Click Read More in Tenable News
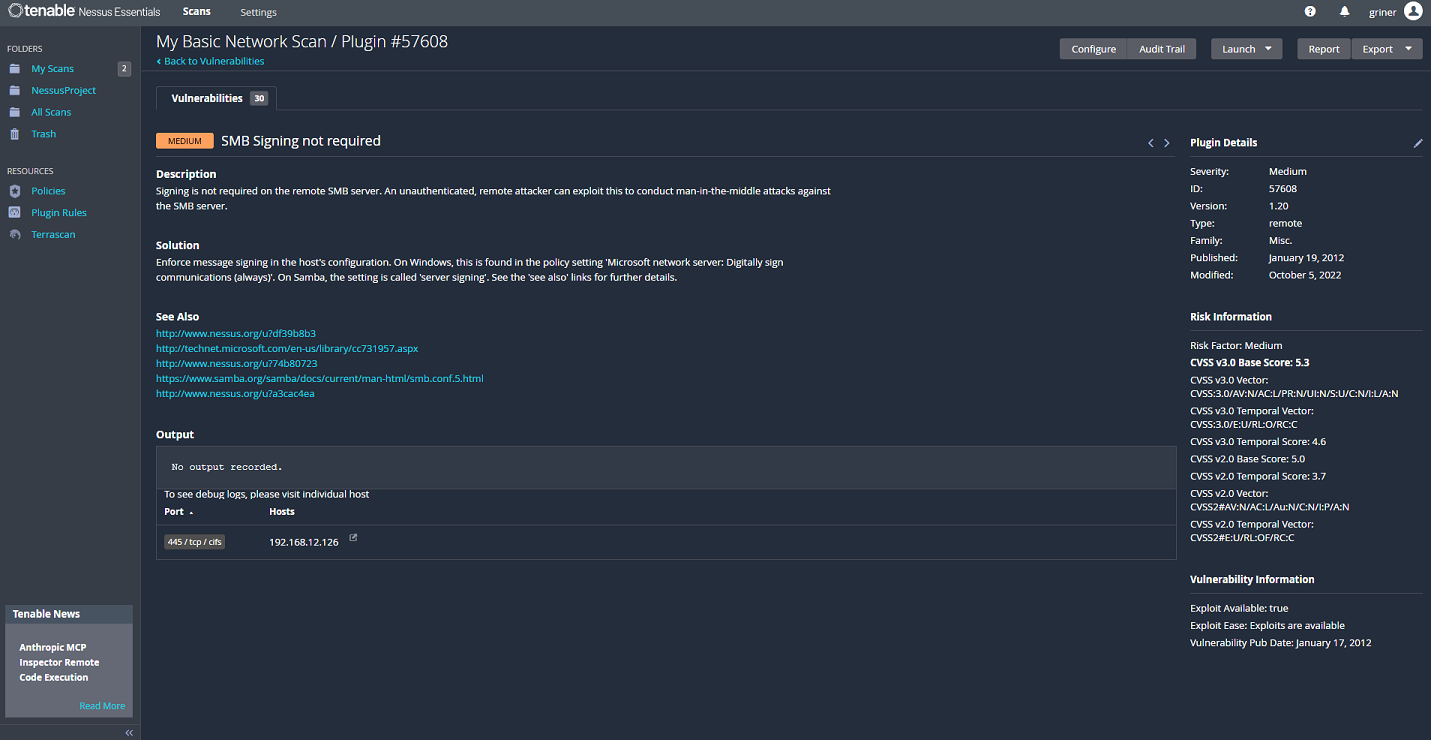The width and height of the screenshot is (1431, 740). tap(102, 706)
